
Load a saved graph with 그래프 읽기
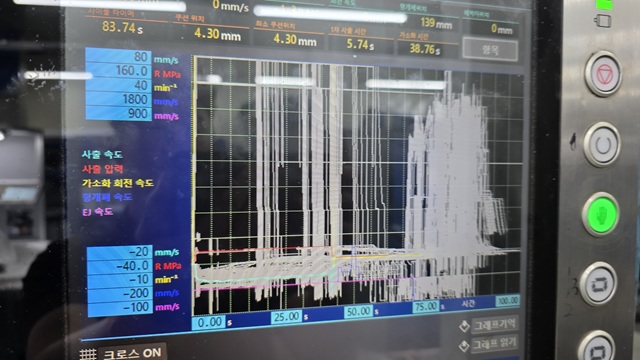495,344
